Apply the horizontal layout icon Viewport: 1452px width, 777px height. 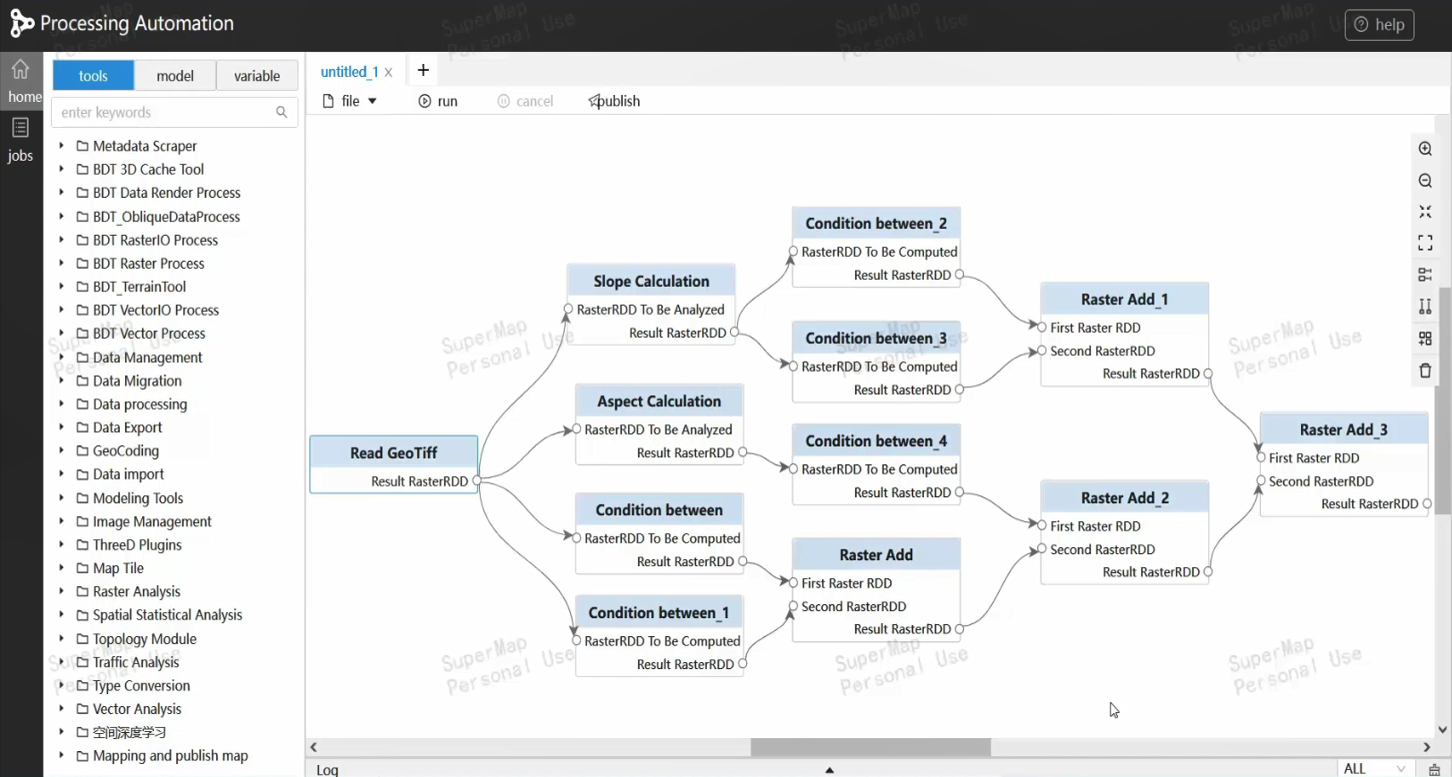1425,275
